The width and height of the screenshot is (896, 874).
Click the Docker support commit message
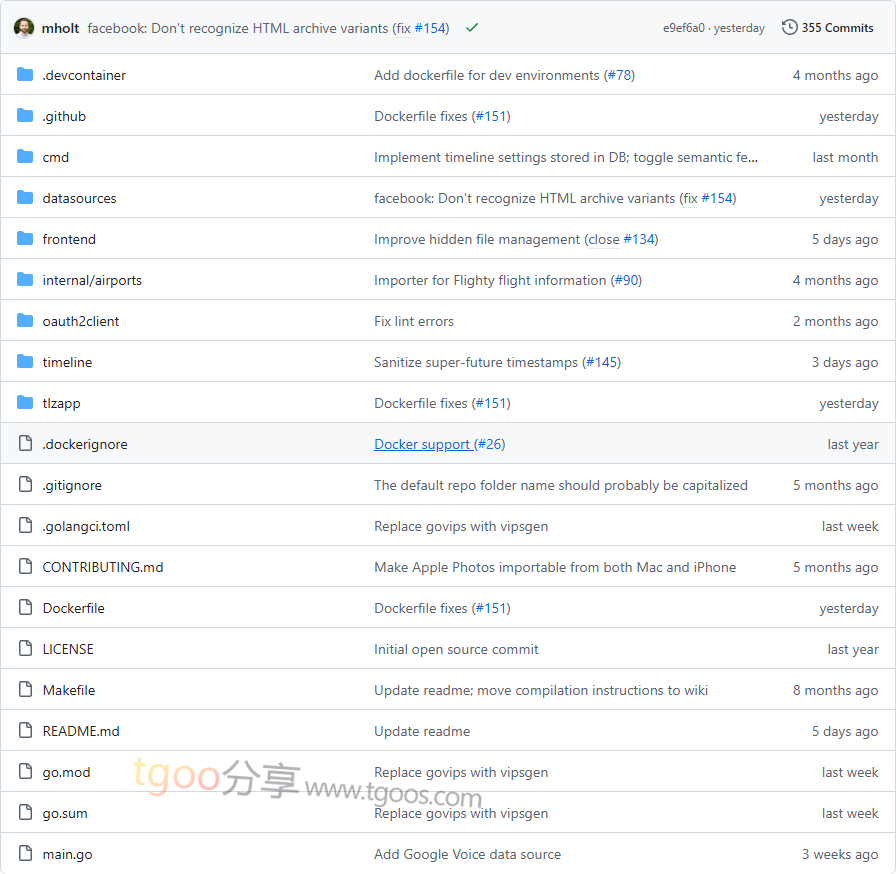(x=422, y=444)
